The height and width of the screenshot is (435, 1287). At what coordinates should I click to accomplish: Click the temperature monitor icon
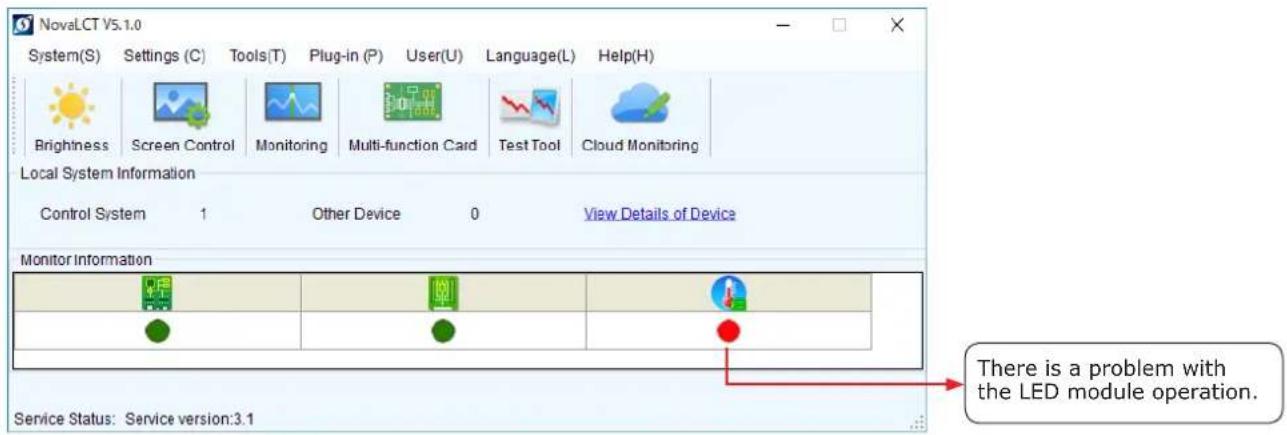[729, 292]
